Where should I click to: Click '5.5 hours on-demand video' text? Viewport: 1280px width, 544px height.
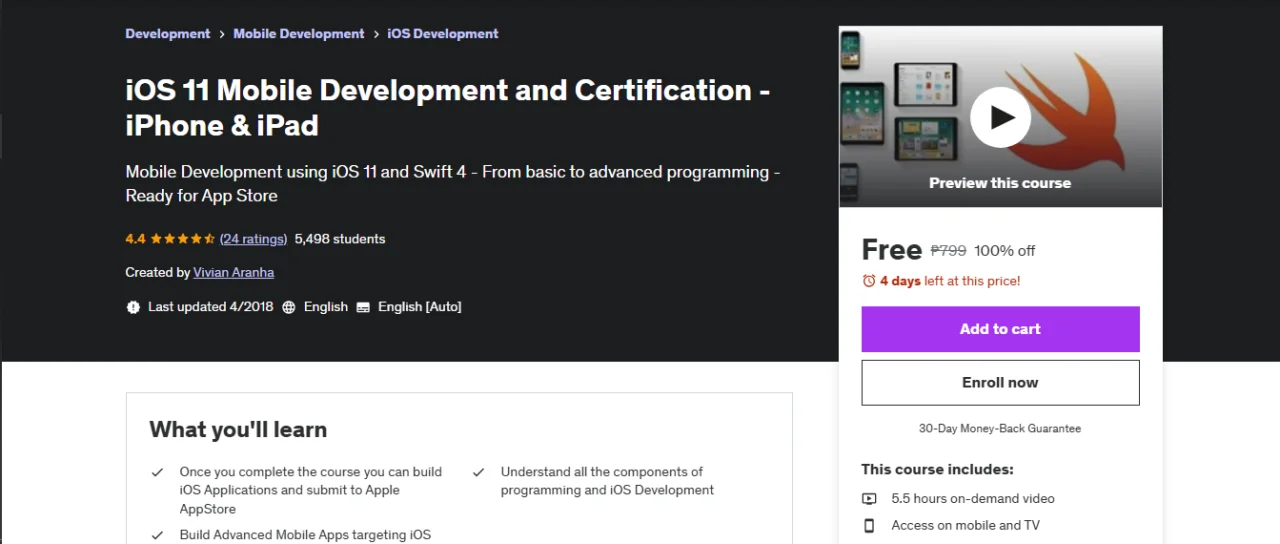pos(973,499)
